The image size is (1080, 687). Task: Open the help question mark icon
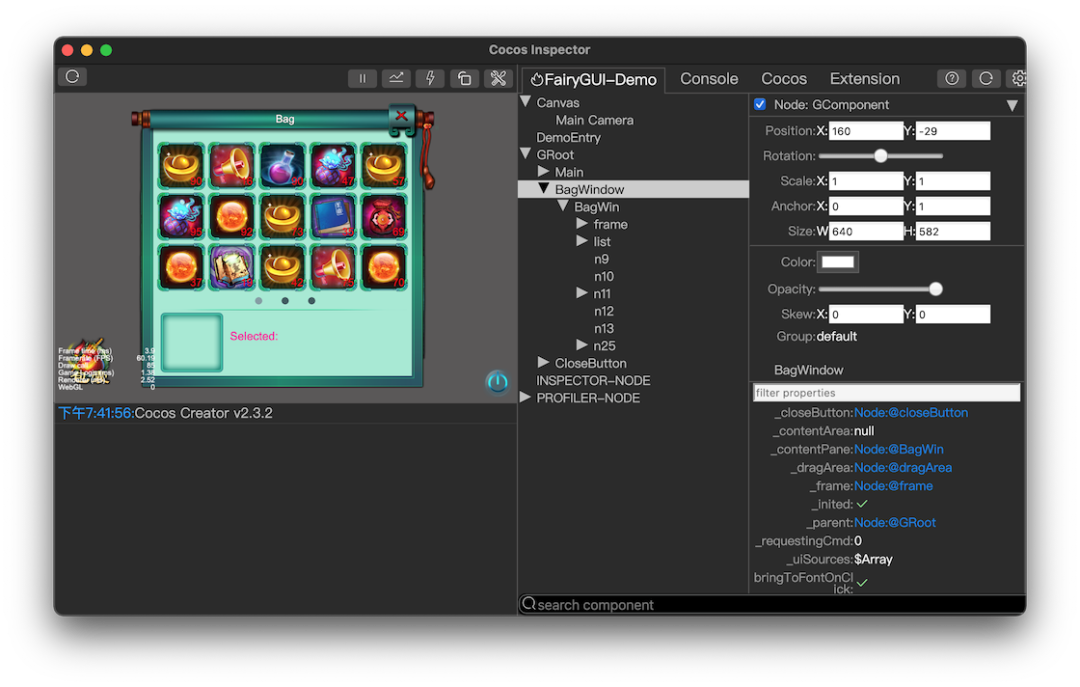[952, 79]
